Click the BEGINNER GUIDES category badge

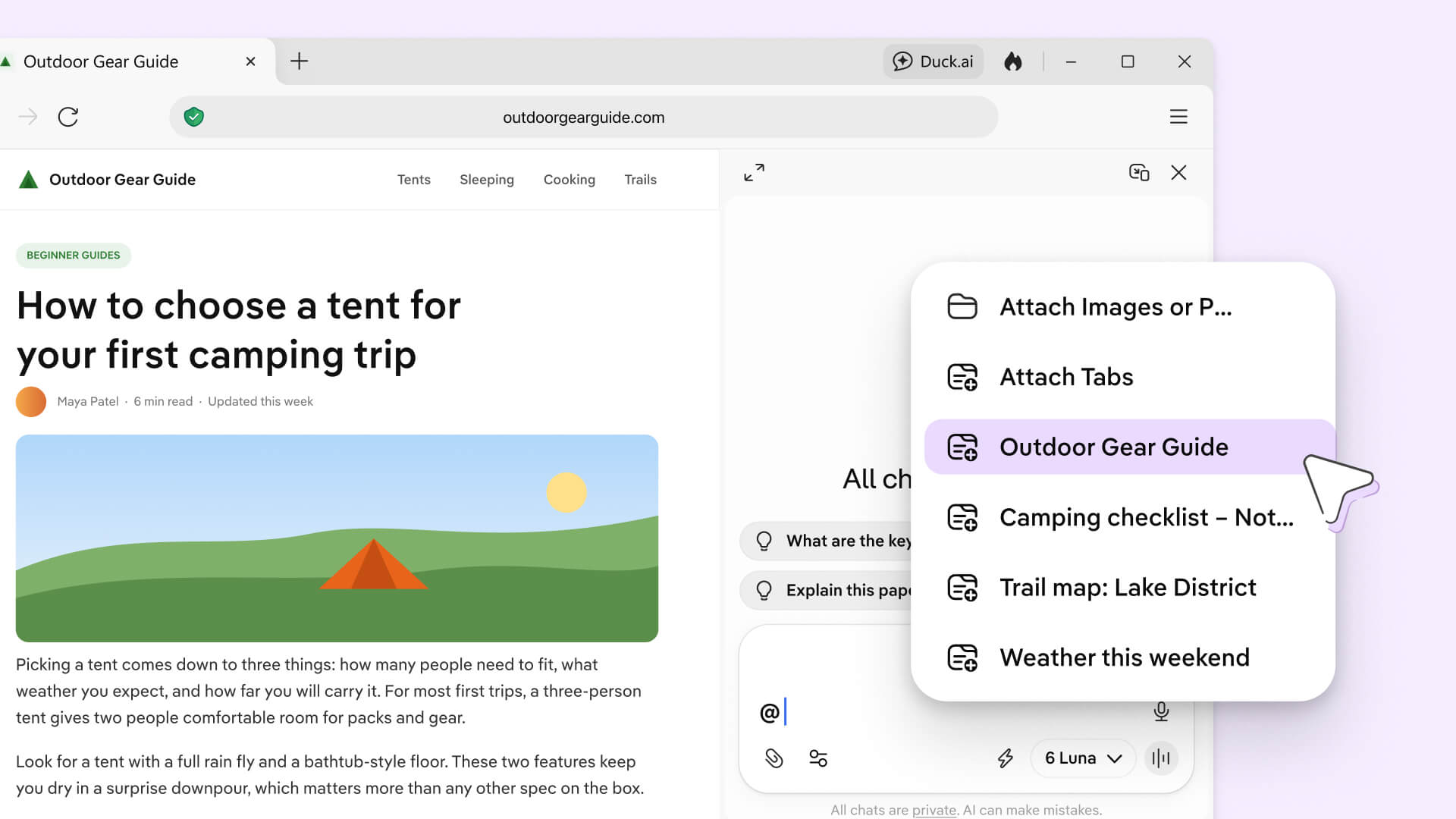74,256
